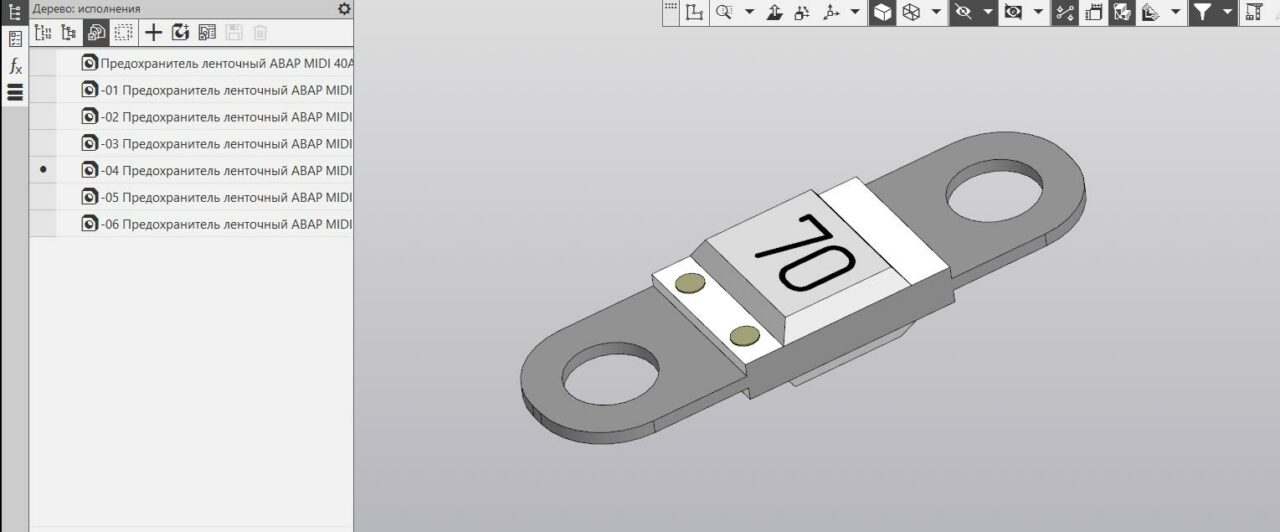1280x532 pixels.
Task: Open the filter funnel dropdown arrow
Action: 1226,12
